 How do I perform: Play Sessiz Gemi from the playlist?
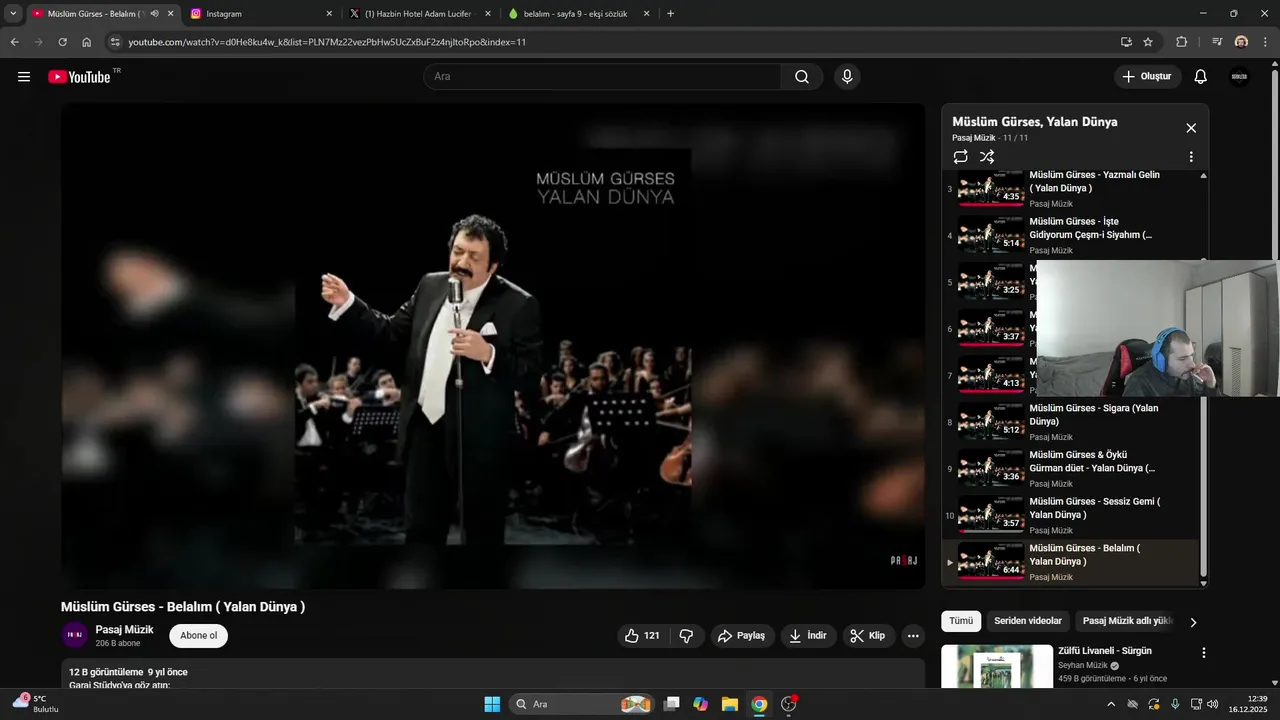pyautogui.click(x=1070, y=516)
